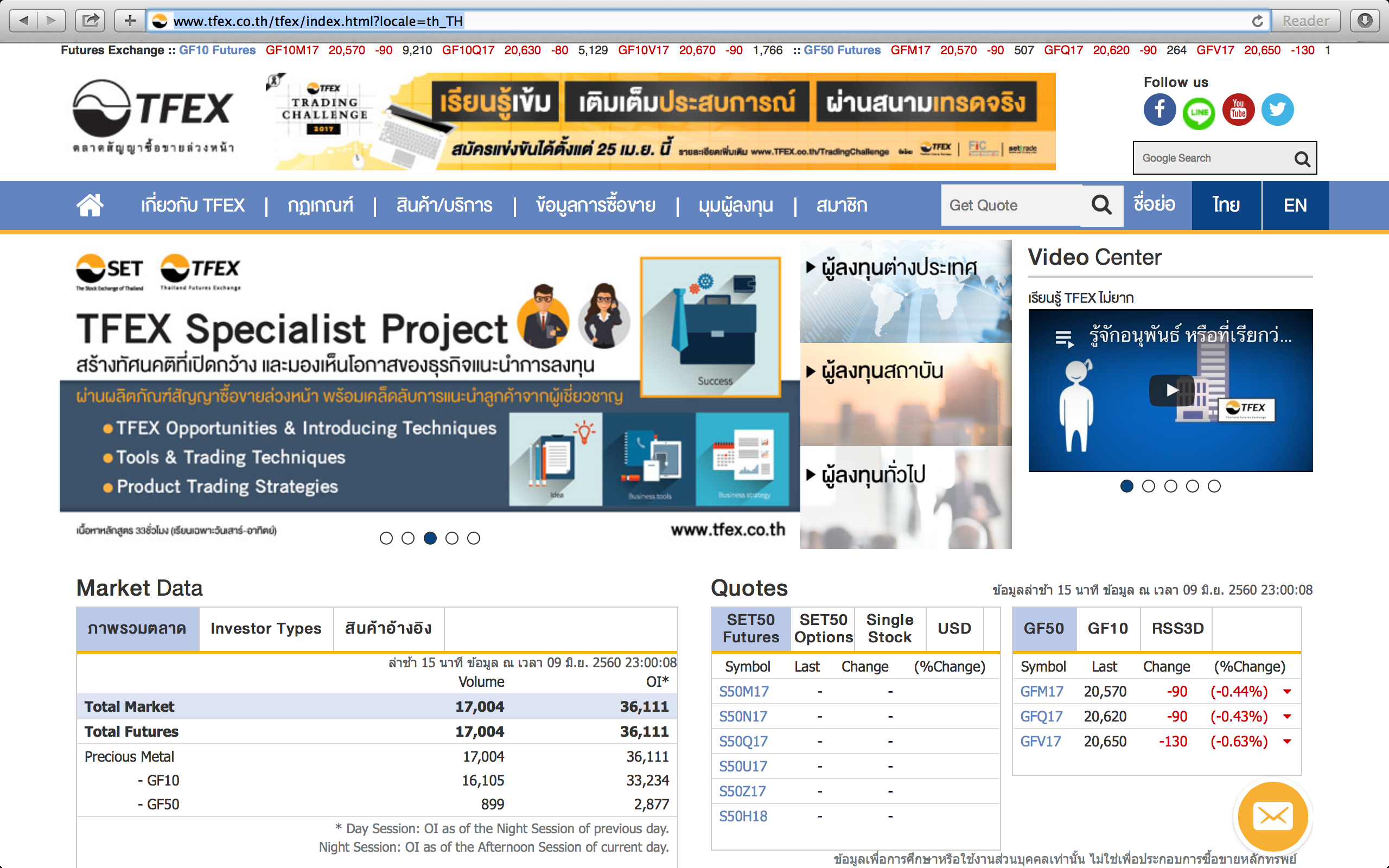
Task: Open the สินค้า/บริการ navigation menu
Action: (x=444, y=206)
